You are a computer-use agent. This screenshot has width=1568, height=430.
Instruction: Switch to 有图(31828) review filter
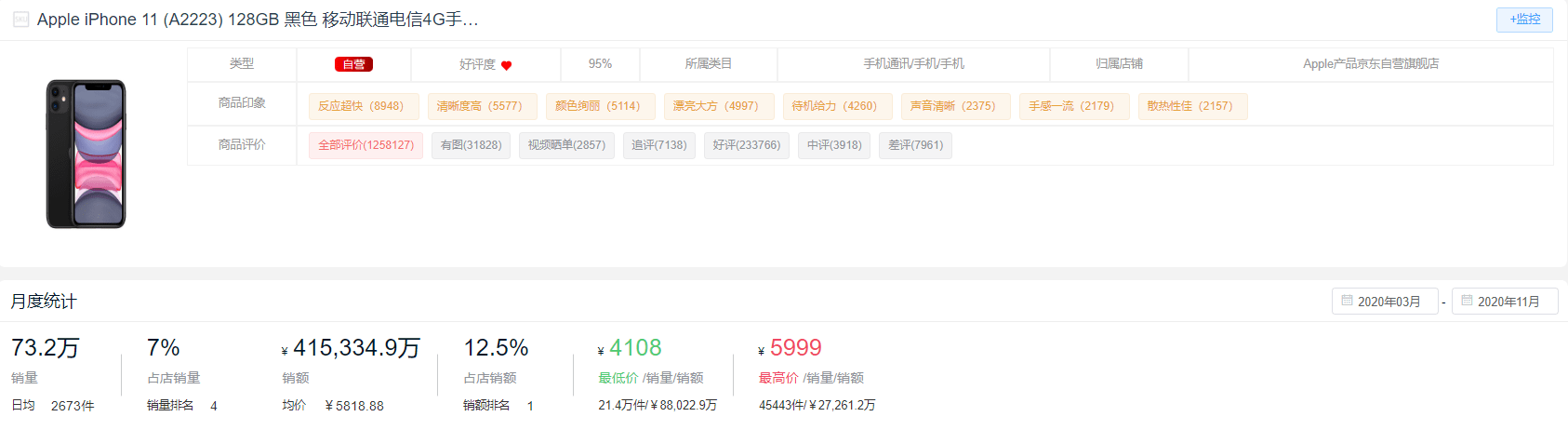(471, 145)
